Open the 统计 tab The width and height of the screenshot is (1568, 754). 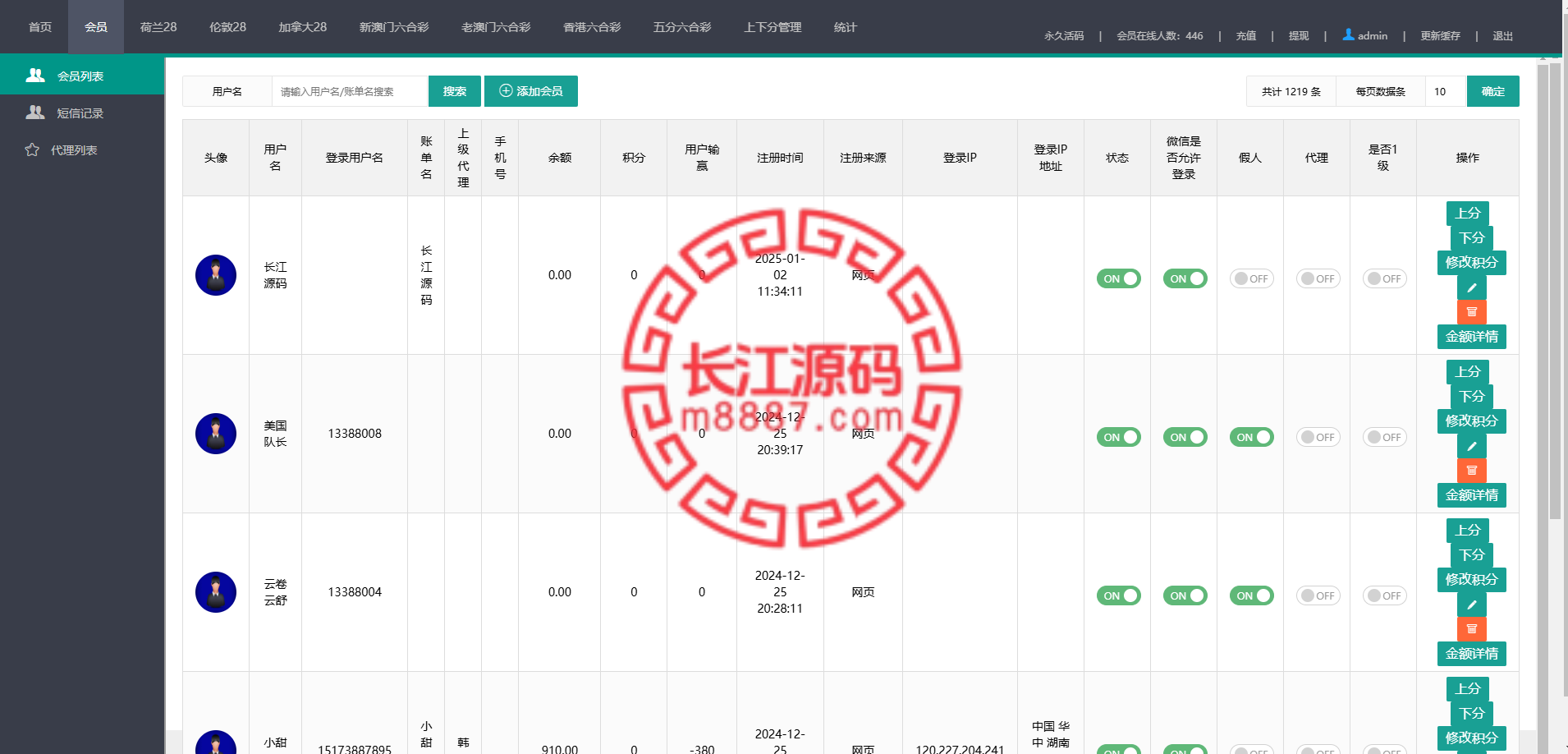(846, 27)
